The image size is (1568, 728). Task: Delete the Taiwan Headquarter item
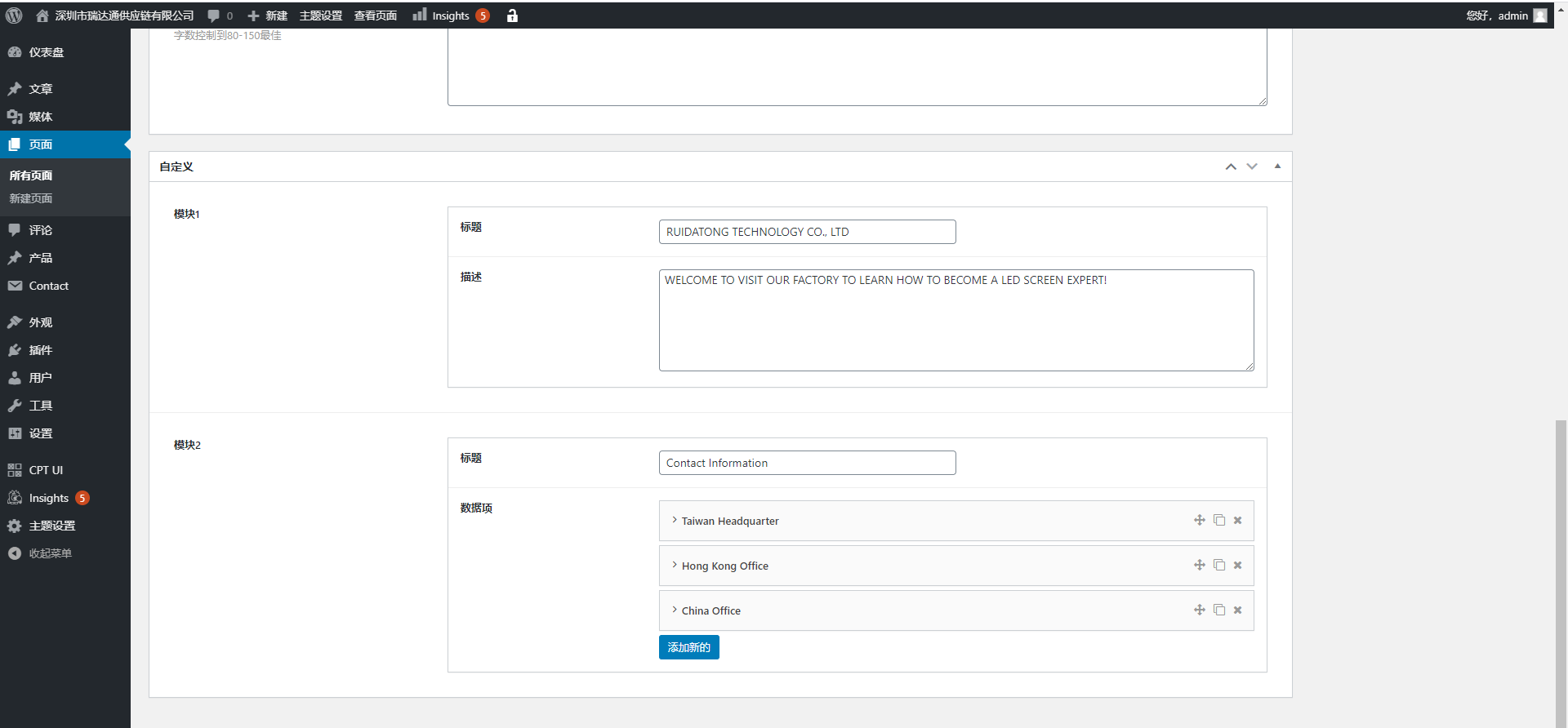[1237, 520]
